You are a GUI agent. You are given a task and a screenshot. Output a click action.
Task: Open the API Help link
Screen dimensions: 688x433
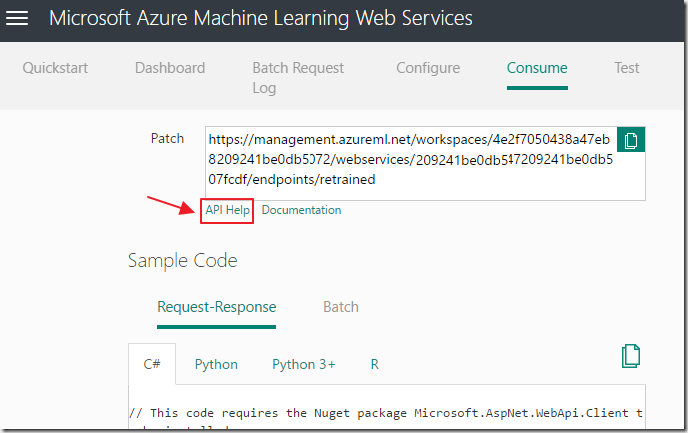click(227, 210)
